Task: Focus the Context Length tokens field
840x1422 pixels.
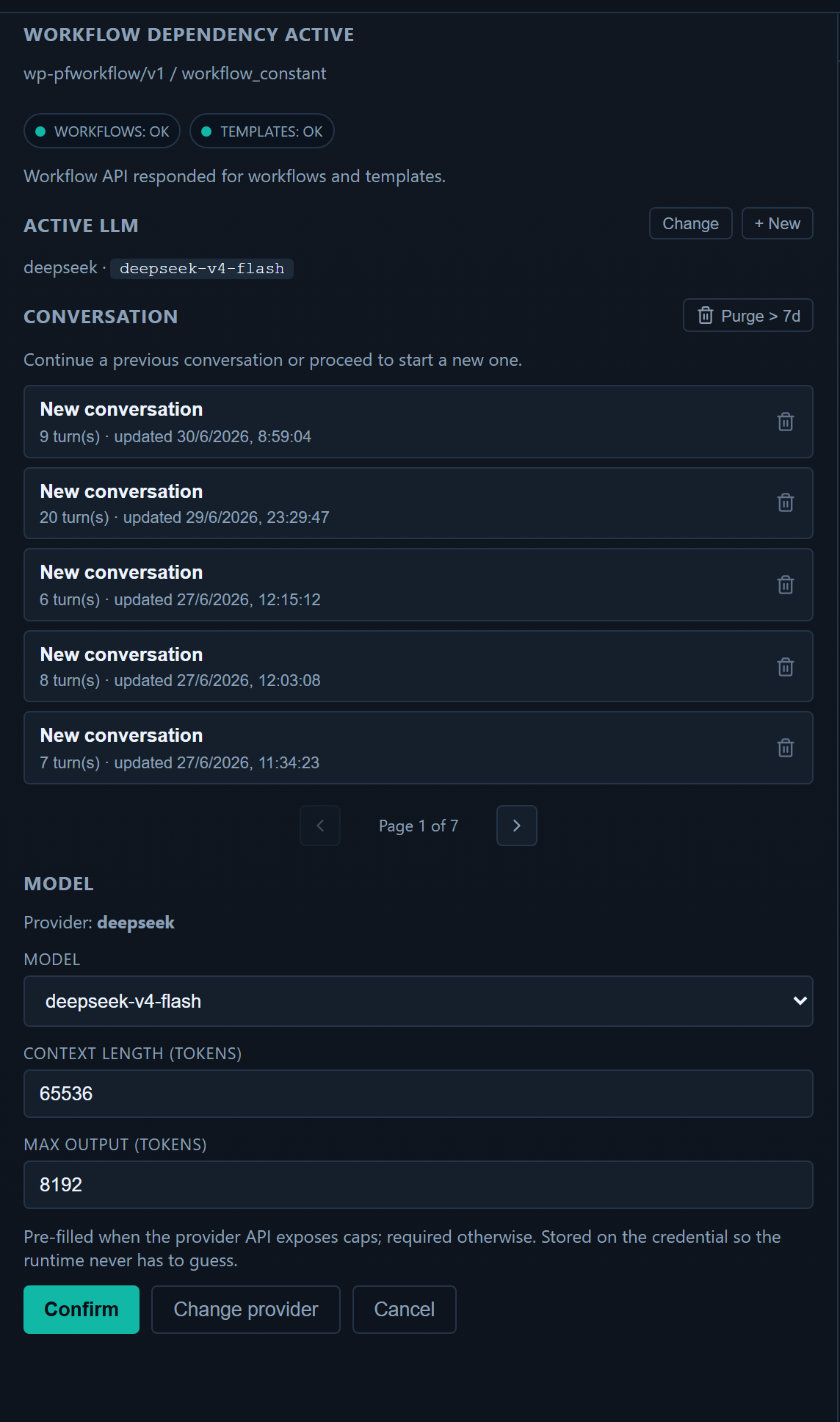Action: pyautogui.click(x=419, y=1094)
